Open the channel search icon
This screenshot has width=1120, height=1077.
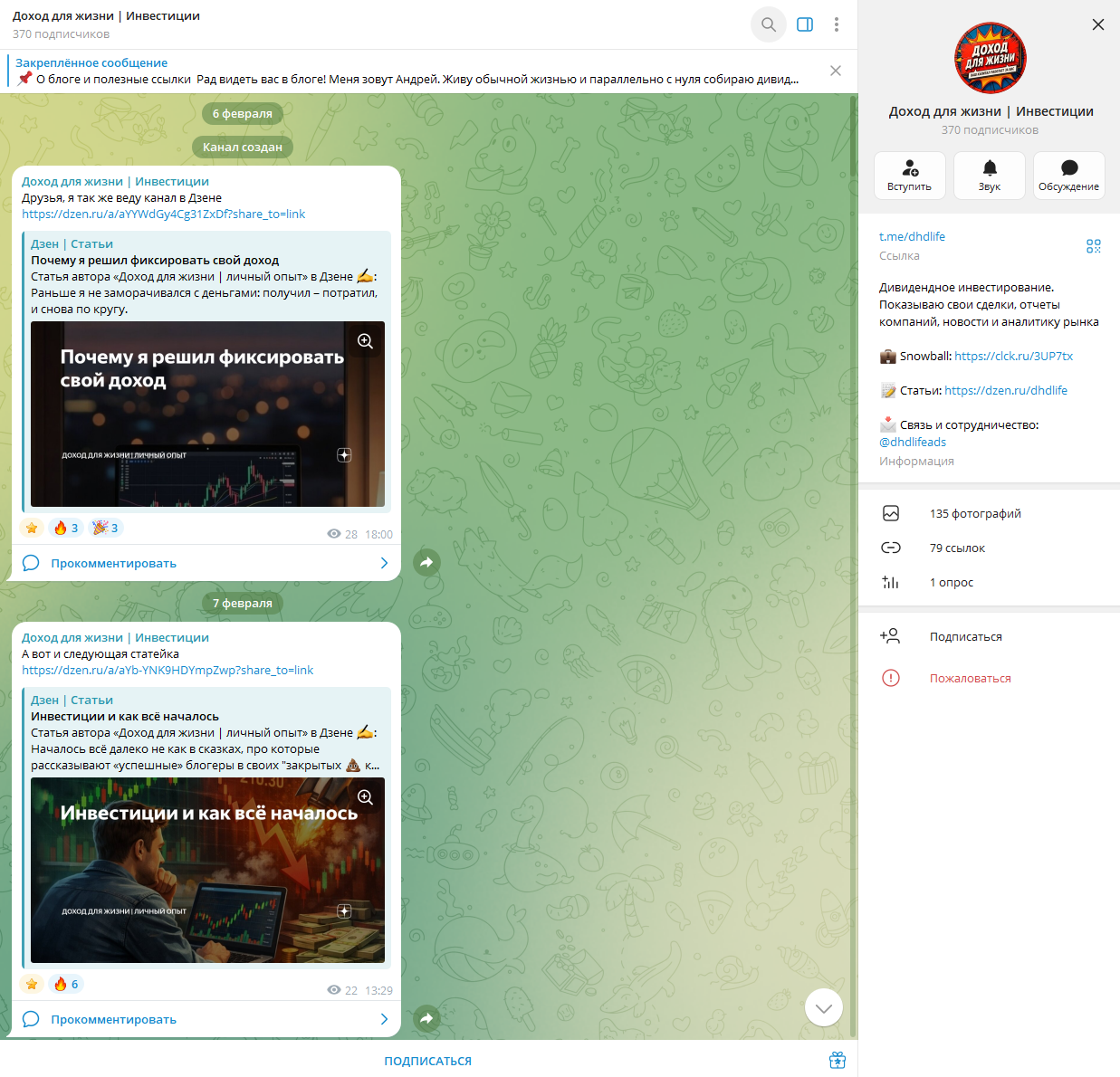tap(768, 24)
